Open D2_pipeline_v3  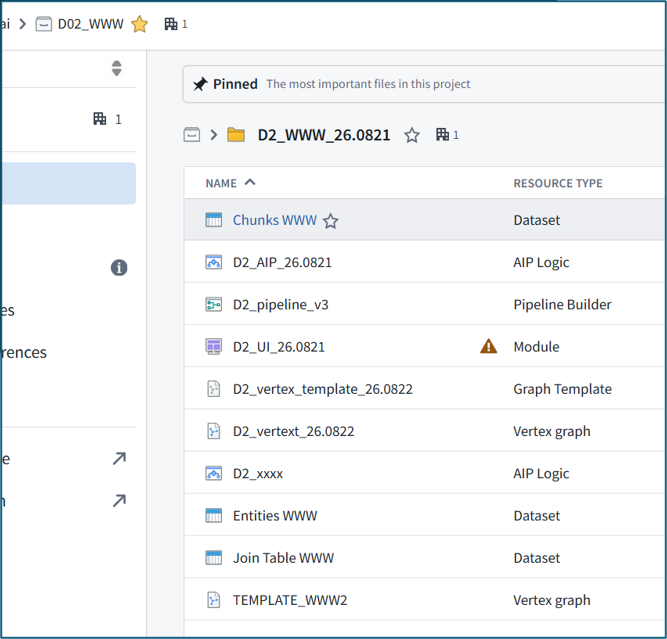tap(281, 305)
